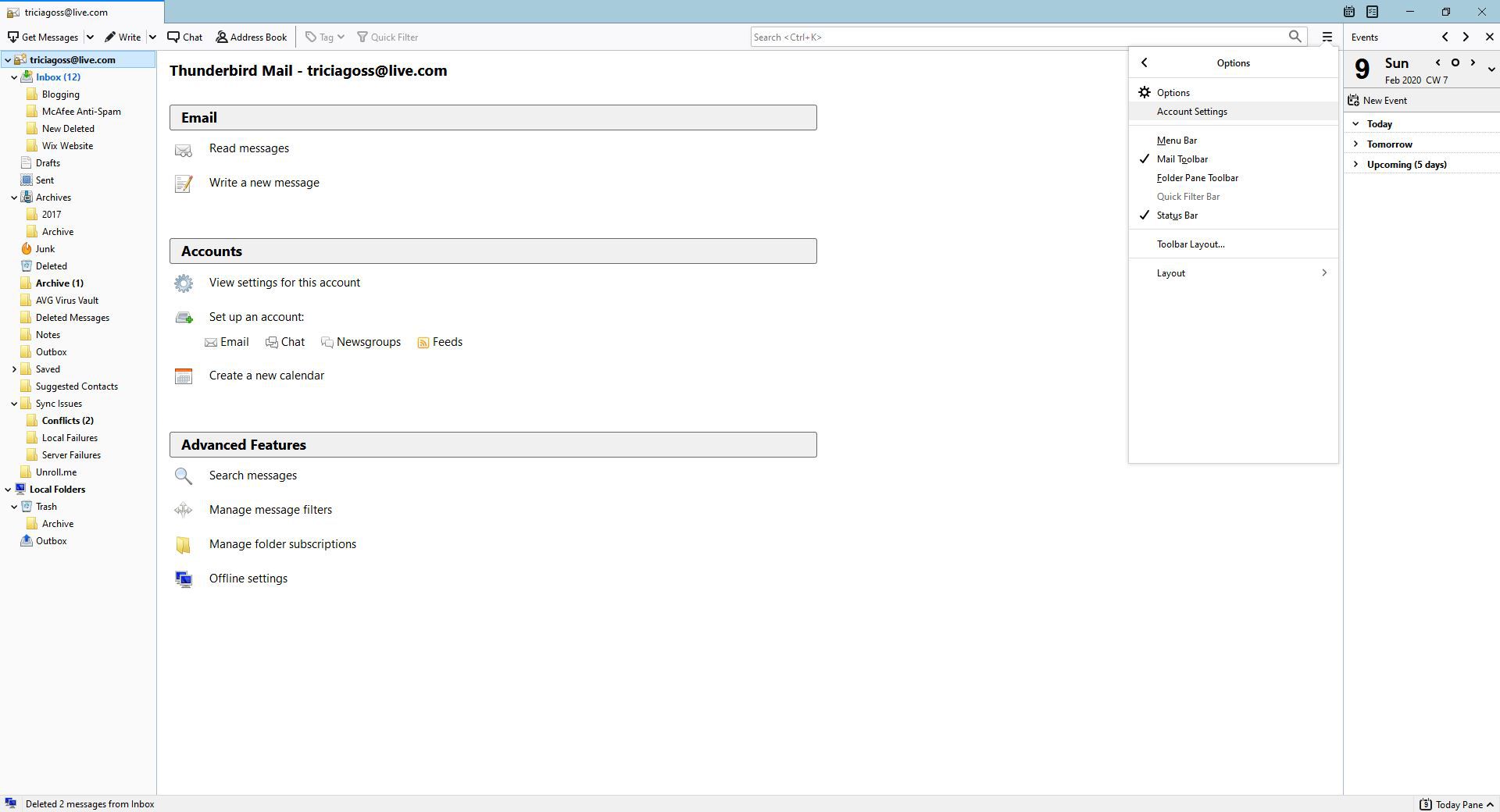Switch Events pane to next view
Viewport: 1500px width, 812px height.
click(1466, 37)
